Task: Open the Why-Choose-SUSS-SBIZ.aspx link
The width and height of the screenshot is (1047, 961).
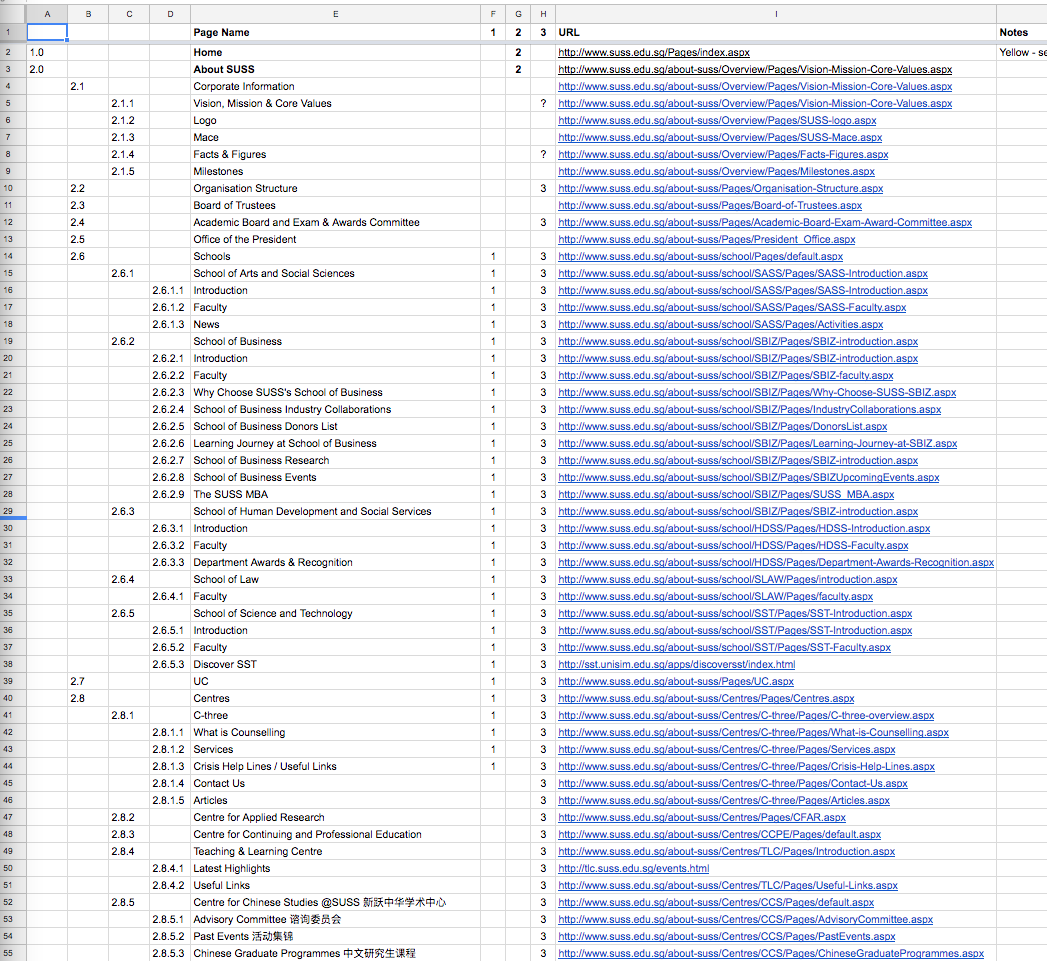Action: [757, 392]
